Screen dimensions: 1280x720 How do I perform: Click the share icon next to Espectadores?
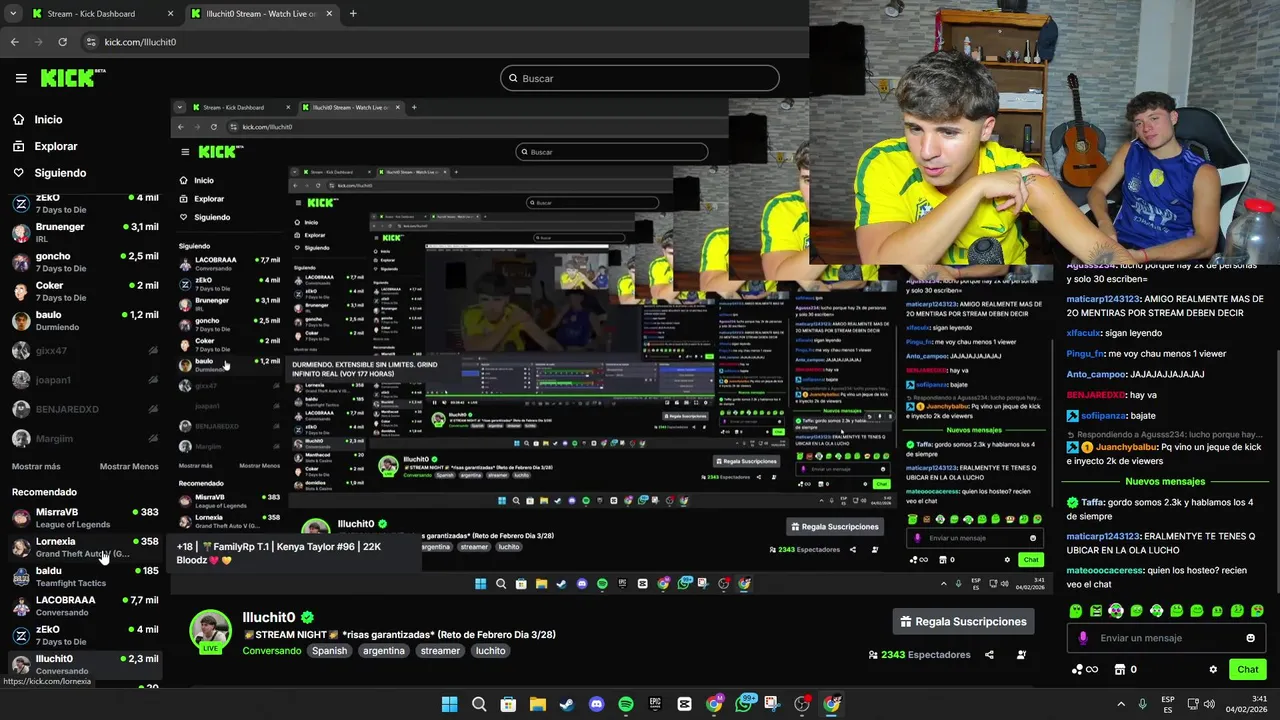pos(989,655)
